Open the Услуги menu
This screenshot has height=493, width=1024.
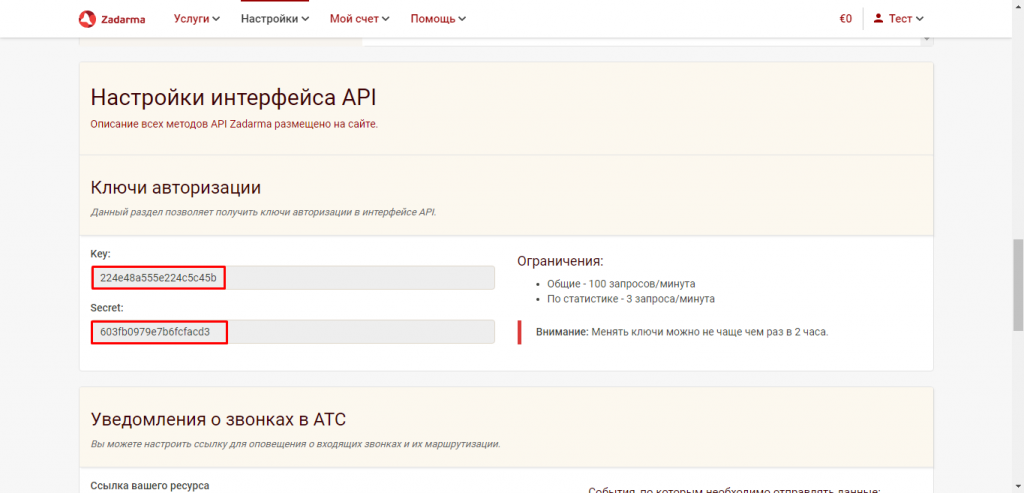(197, 19)
